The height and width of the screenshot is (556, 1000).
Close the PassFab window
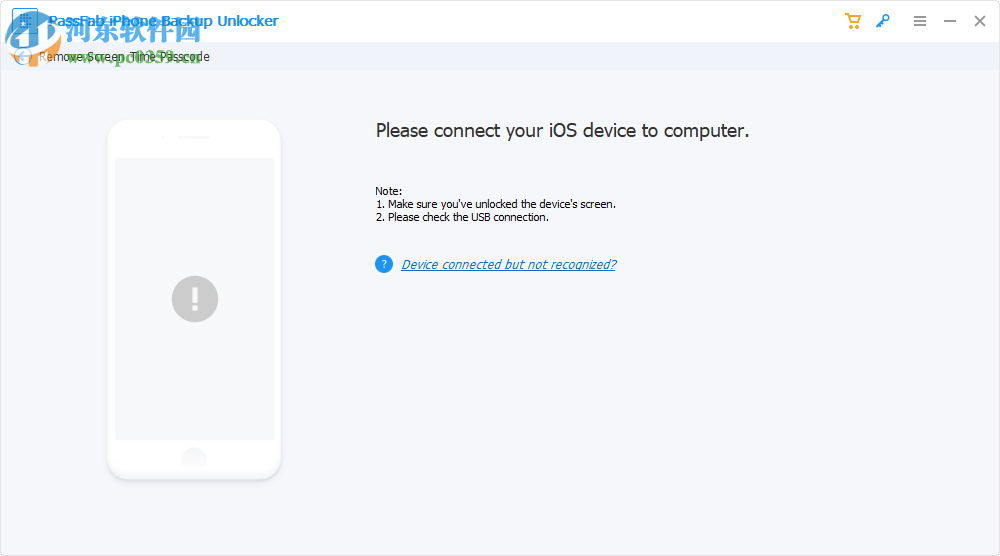(980, 21)
